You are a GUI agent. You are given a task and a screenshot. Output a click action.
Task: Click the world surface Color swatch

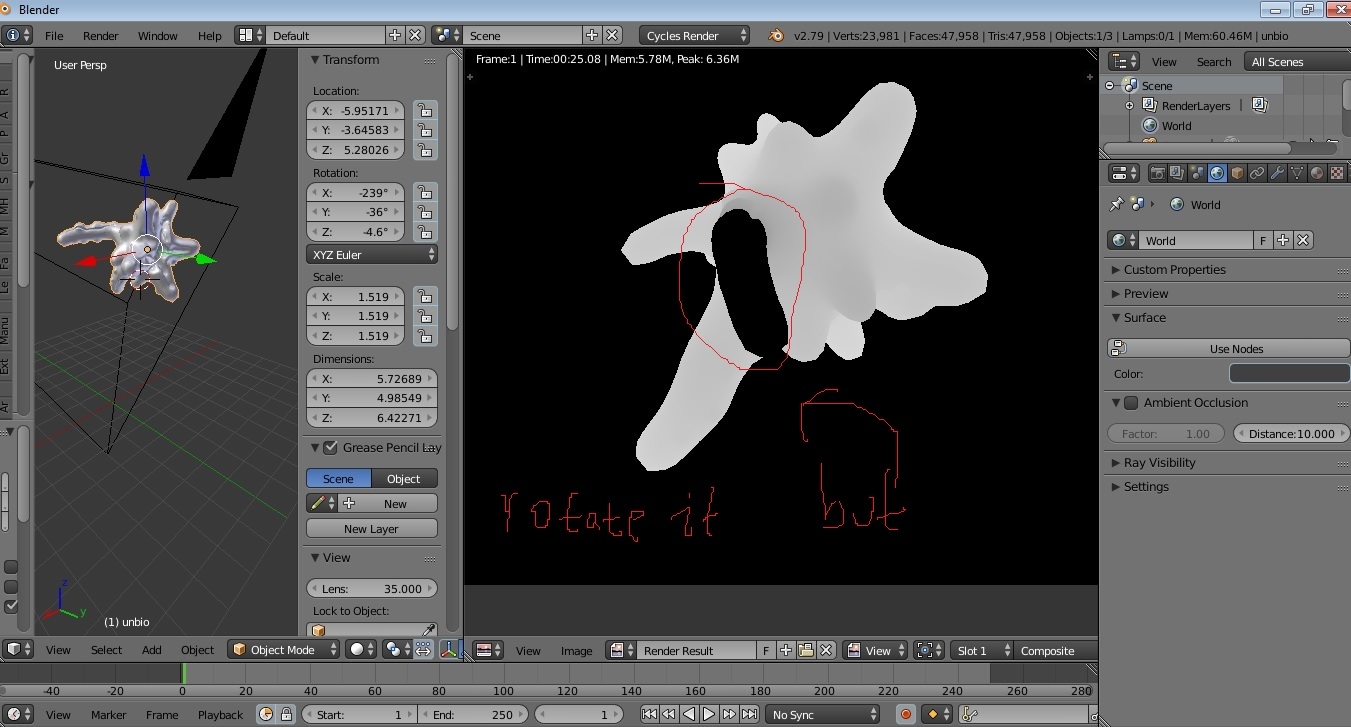click(x=1288, y=374)
